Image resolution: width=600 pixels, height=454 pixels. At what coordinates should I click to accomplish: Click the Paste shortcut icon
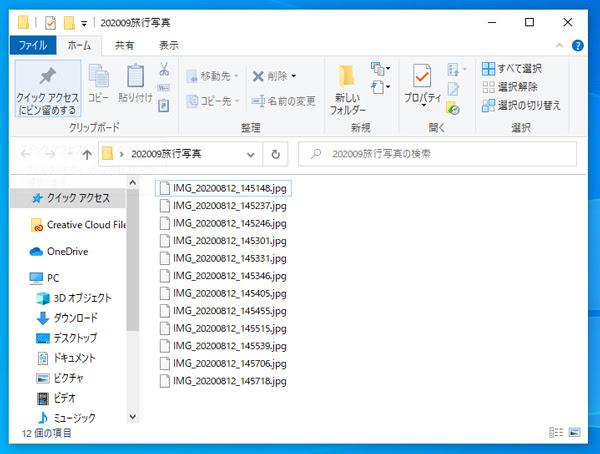click(164, 105)
